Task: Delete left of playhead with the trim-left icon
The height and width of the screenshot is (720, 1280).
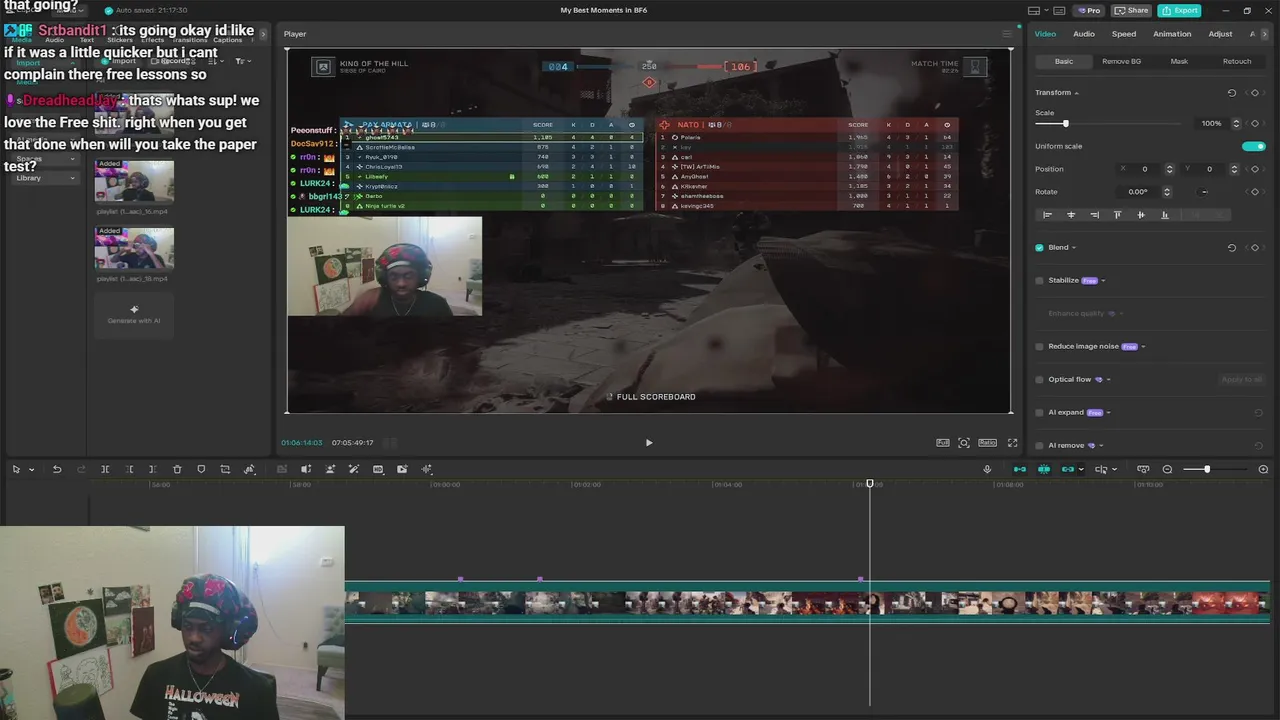Action: (129, 469)
